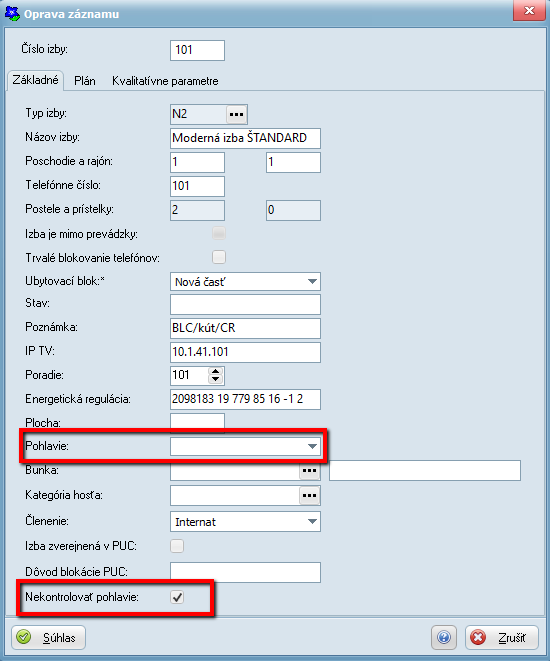Click the blue help question mark icon

[x=443, y=637]
